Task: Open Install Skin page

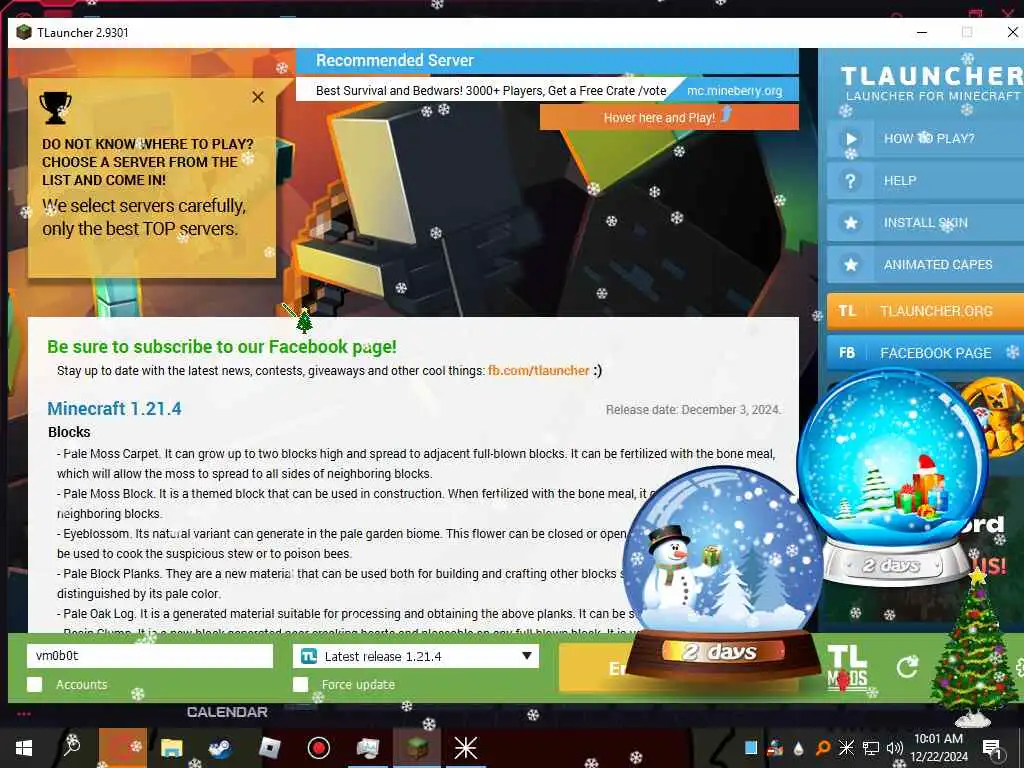Action: coord(925,223)
